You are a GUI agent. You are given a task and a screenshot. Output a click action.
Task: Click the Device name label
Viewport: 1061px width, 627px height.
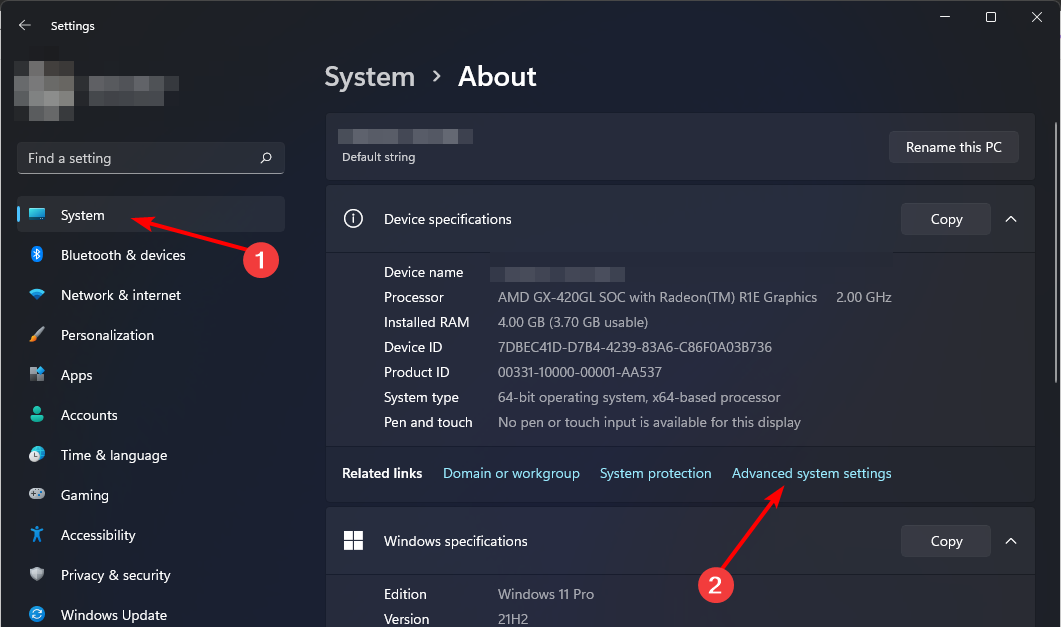coord(424,272)
